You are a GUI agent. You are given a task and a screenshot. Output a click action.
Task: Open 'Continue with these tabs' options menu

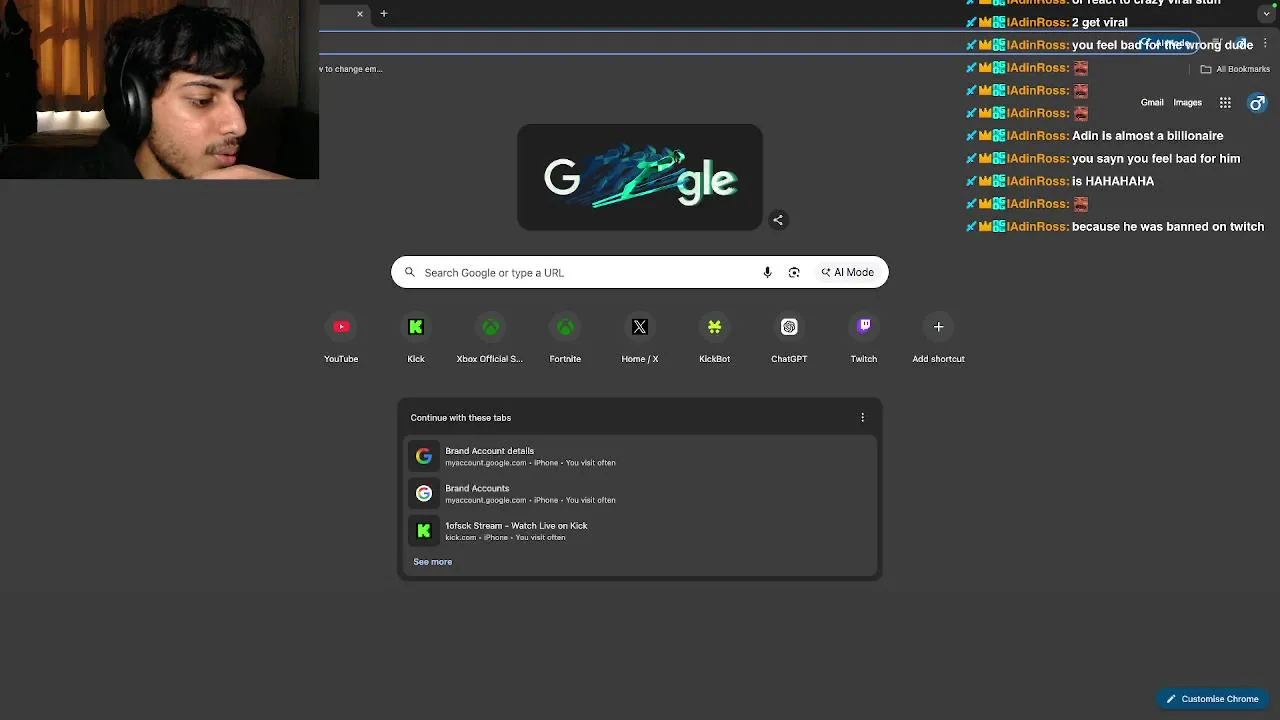pyautogui.click(x=862, y=417)
